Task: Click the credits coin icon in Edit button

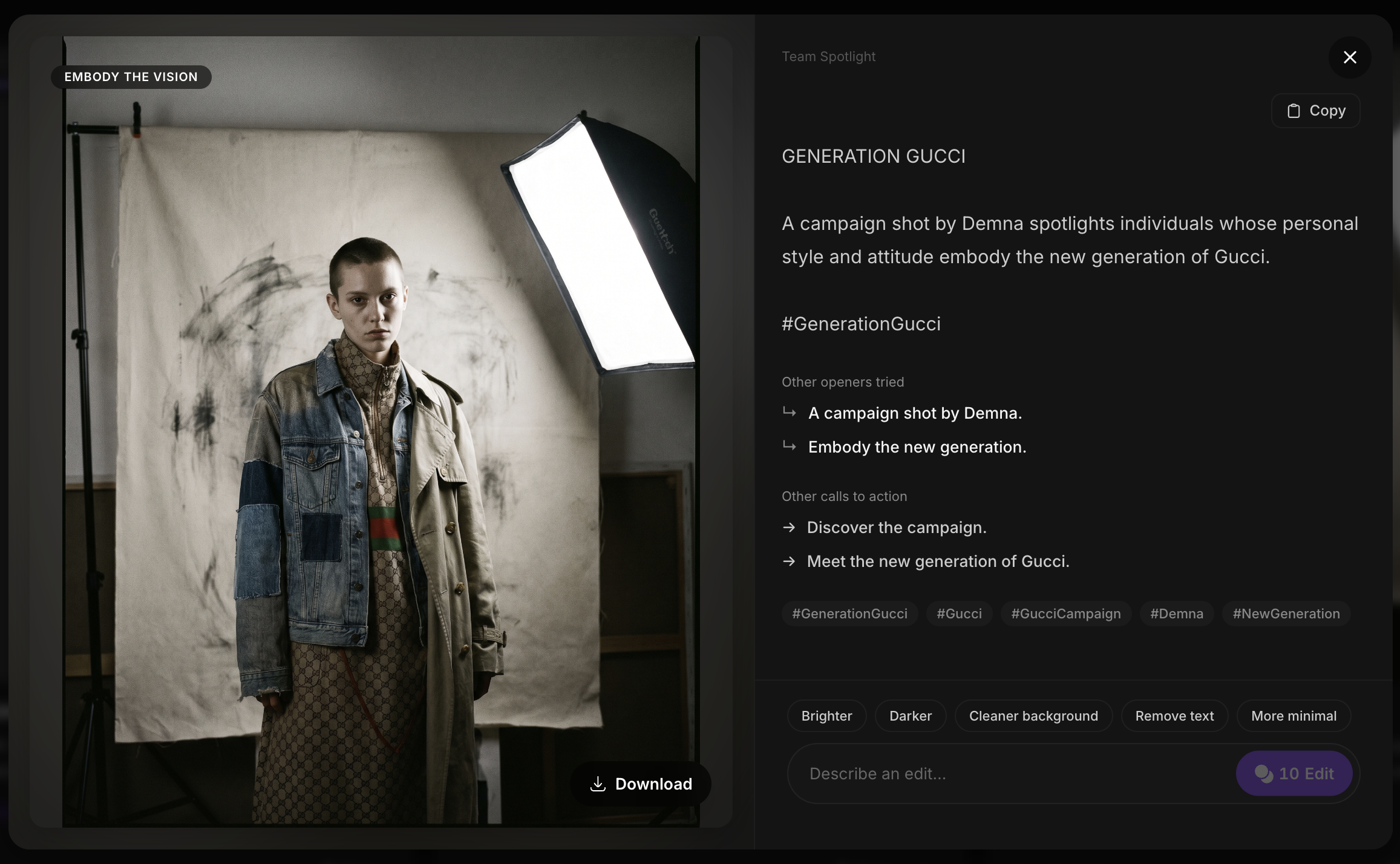Action: tap(1264, 774)
